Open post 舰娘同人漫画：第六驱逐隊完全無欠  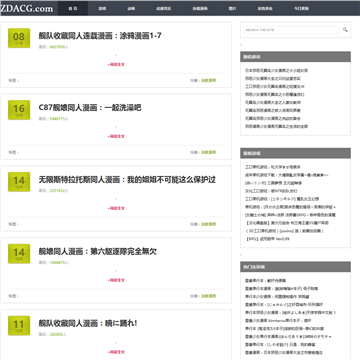[x=98, y=252]
